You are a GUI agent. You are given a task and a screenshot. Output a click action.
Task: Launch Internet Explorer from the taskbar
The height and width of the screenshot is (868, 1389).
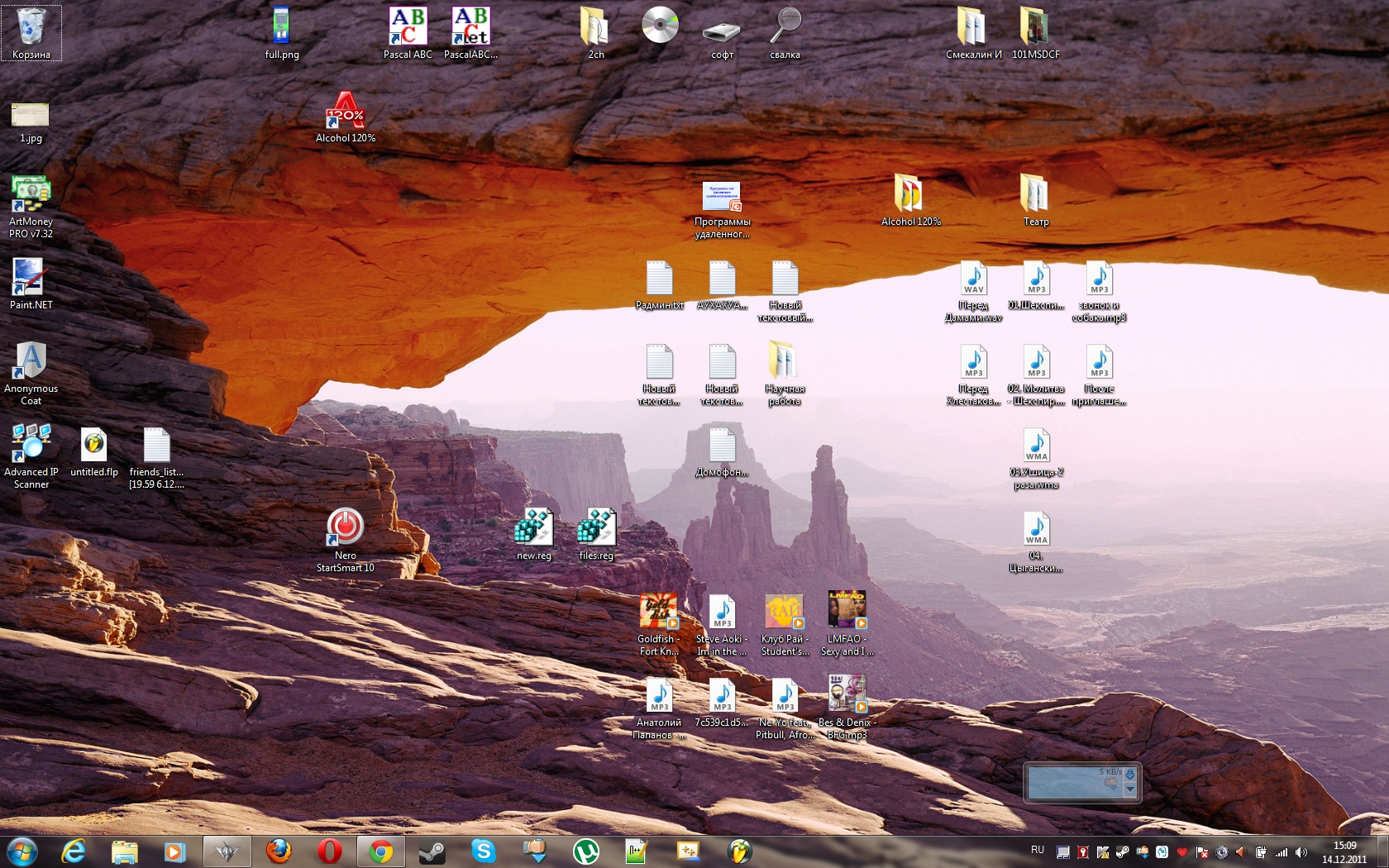click(74, 851)
